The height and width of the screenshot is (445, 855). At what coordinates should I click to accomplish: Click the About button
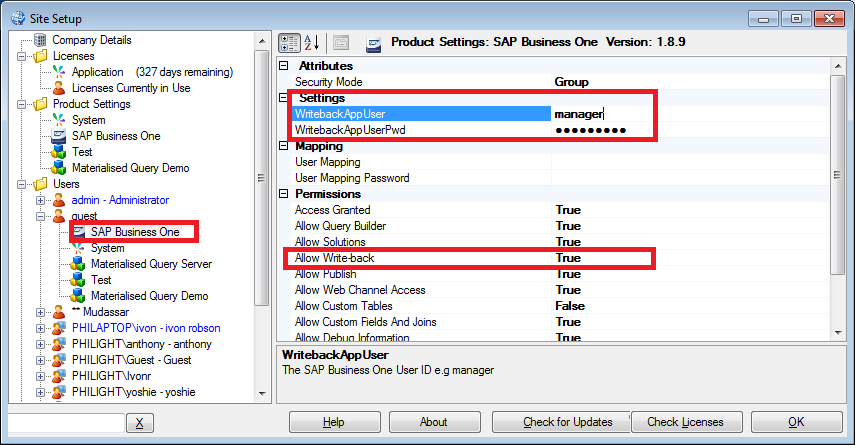click(434, 422)
